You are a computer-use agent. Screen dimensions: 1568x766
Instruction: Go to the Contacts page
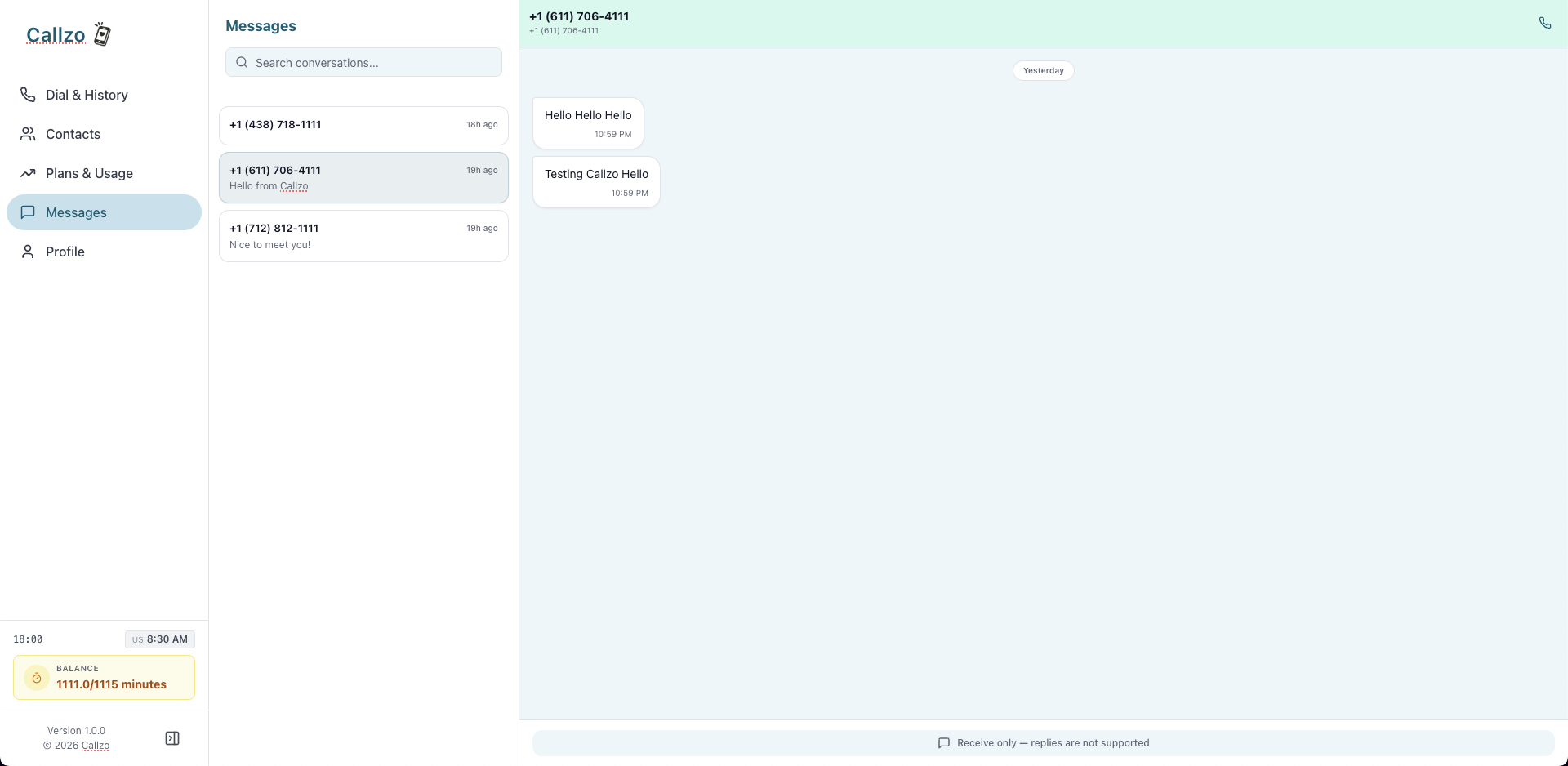pos(104,134)
